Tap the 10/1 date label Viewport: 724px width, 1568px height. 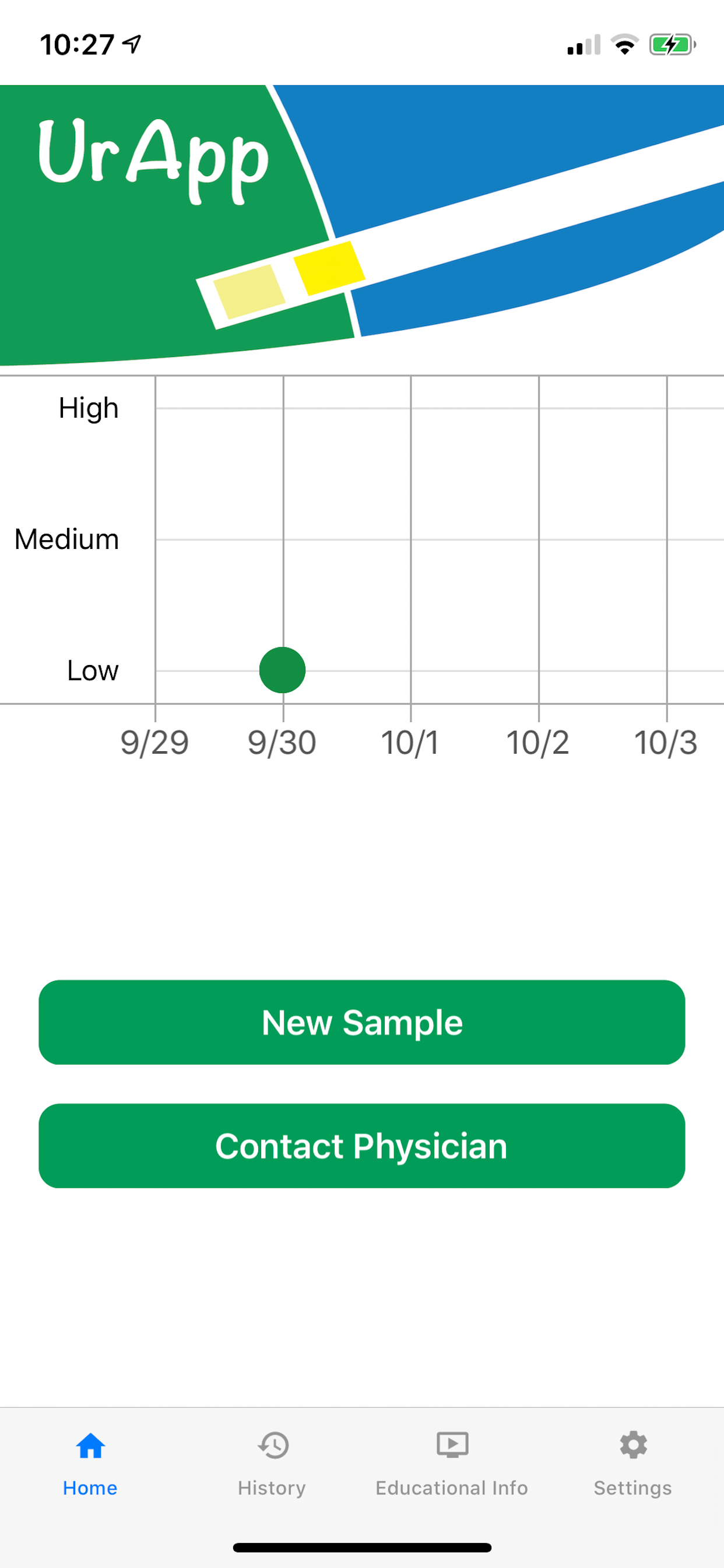pyautogui.click(x=410, y=743)
